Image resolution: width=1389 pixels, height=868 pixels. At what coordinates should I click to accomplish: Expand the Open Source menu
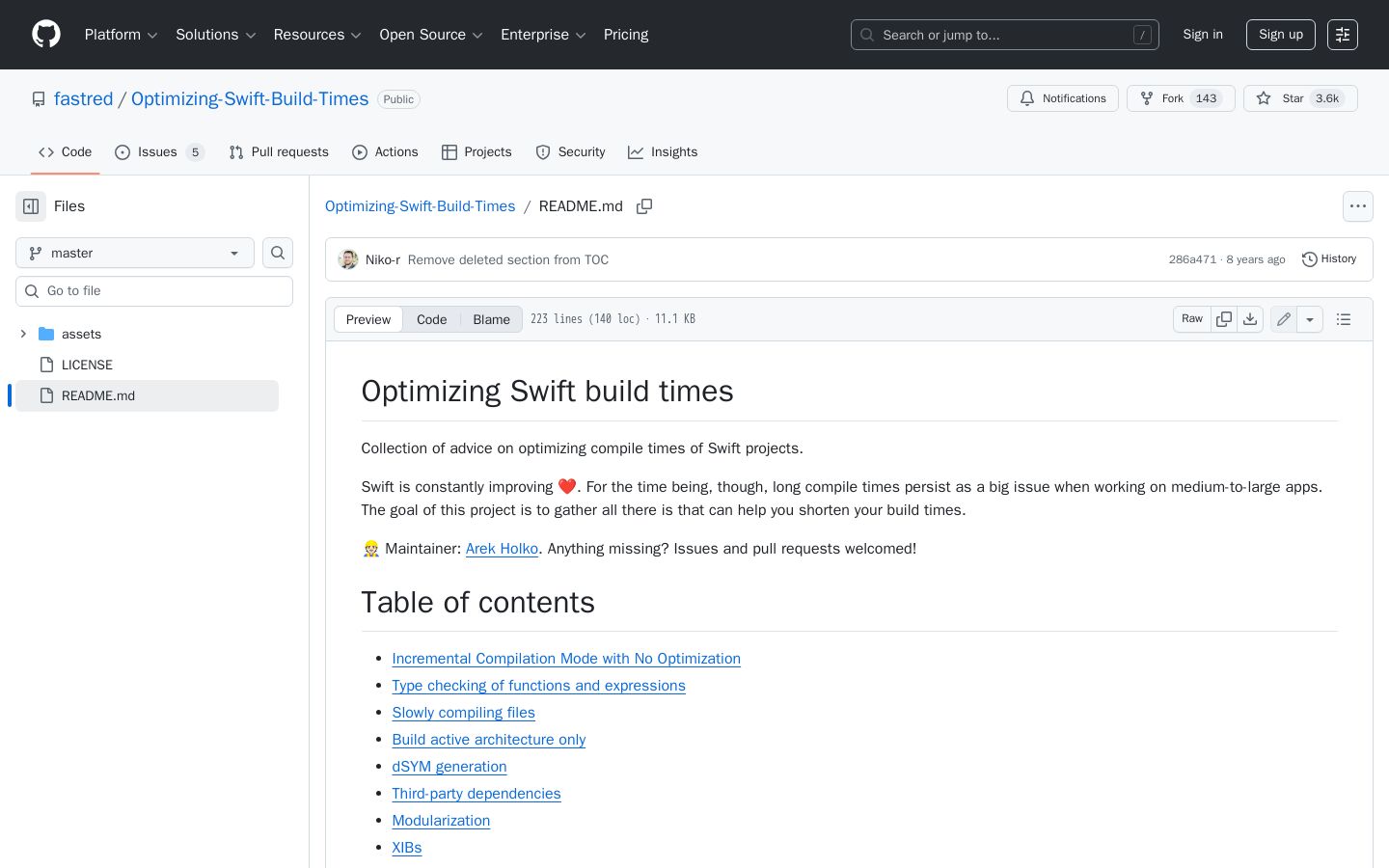(x=431, y=35)
